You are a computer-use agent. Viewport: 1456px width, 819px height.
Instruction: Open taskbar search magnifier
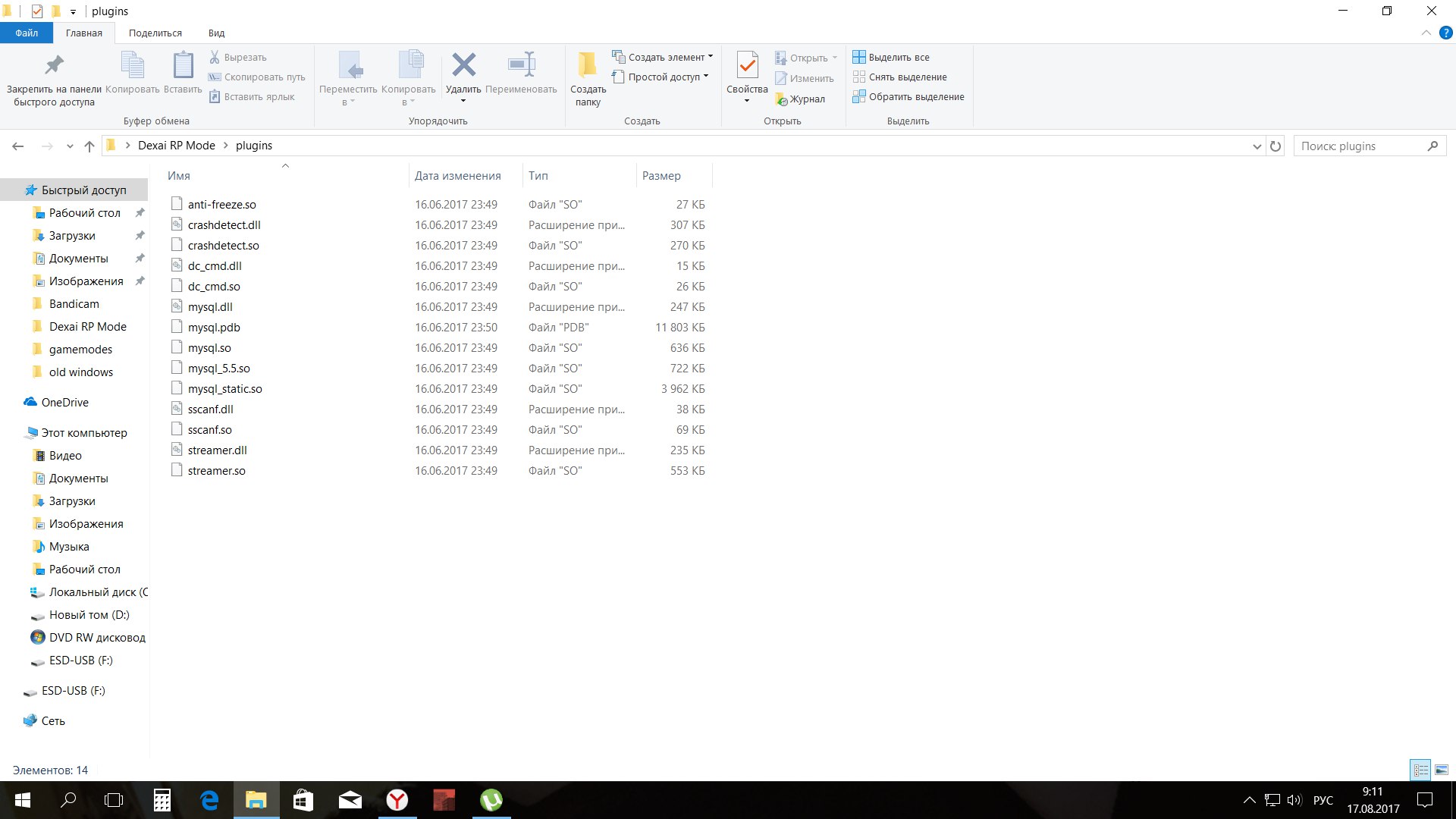[68, 800]
